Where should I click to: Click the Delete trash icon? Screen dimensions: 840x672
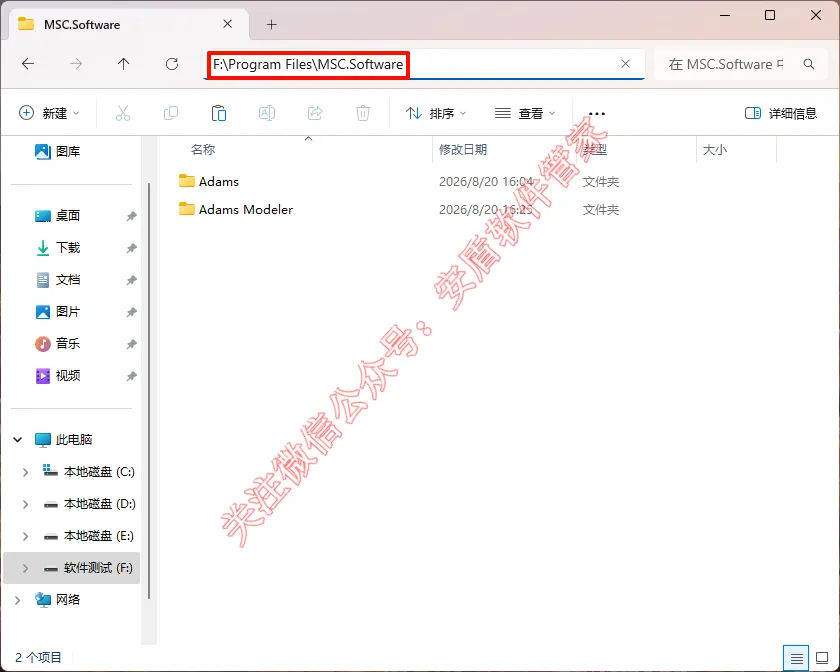(x=363, y=113)
